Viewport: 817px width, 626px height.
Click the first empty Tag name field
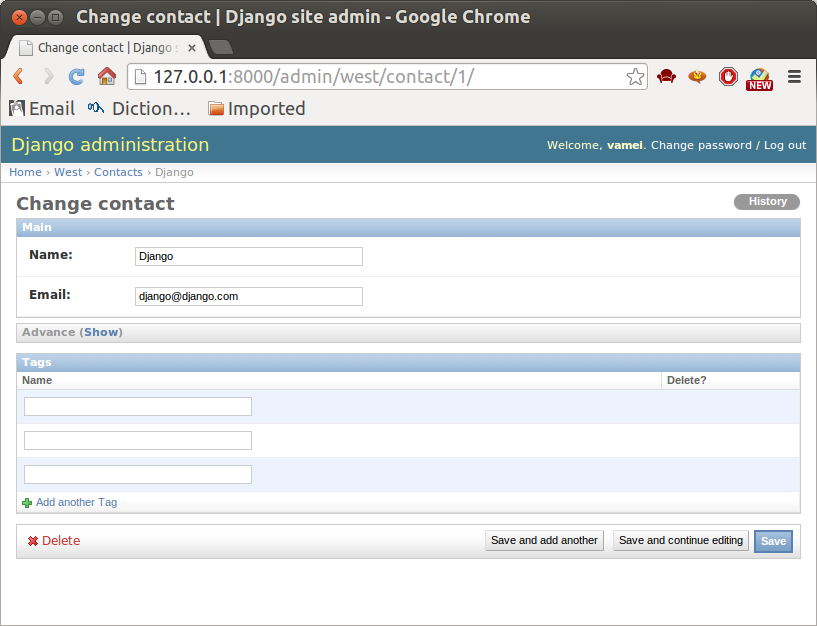pyautogui.click(x=138, y=407)
